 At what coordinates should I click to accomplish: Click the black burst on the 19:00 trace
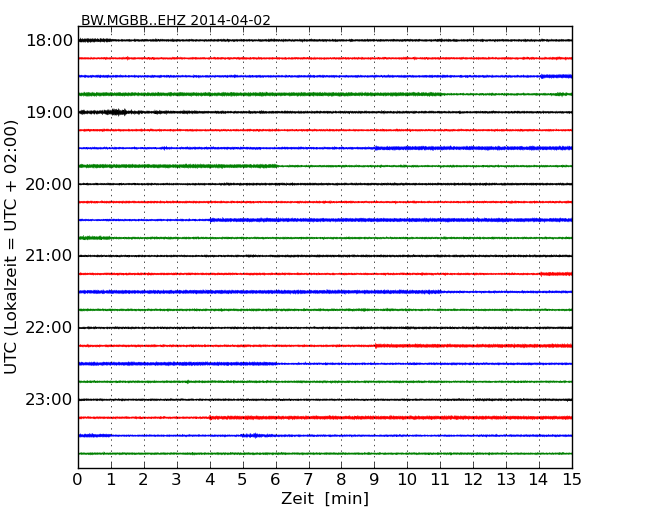(x=116, y=112)
